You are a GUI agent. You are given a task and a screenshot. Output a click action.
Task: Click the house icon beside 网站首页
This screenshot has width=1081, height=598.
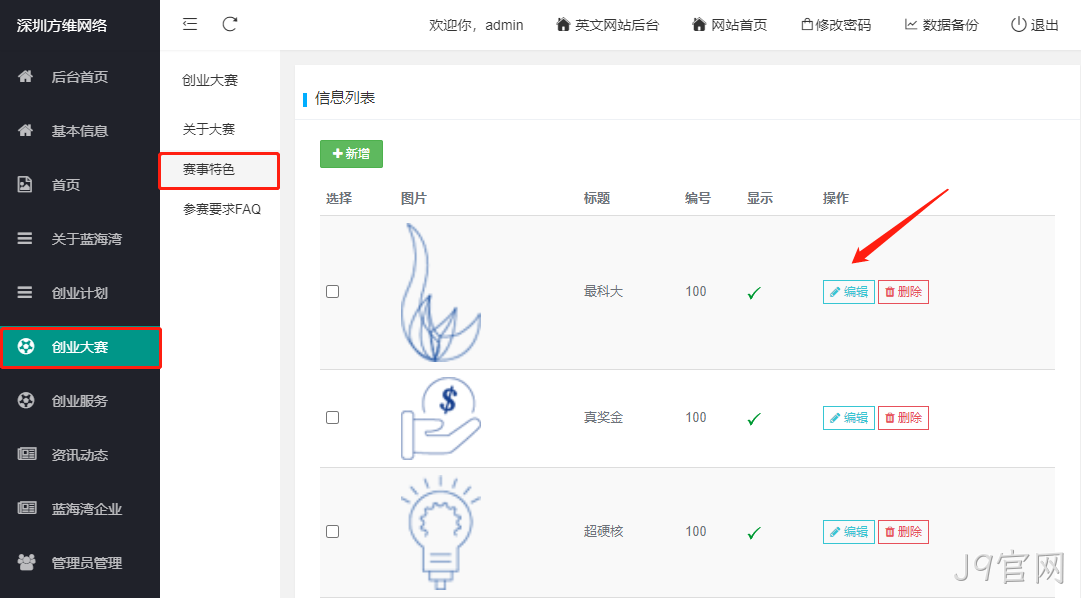coord(699,25)
